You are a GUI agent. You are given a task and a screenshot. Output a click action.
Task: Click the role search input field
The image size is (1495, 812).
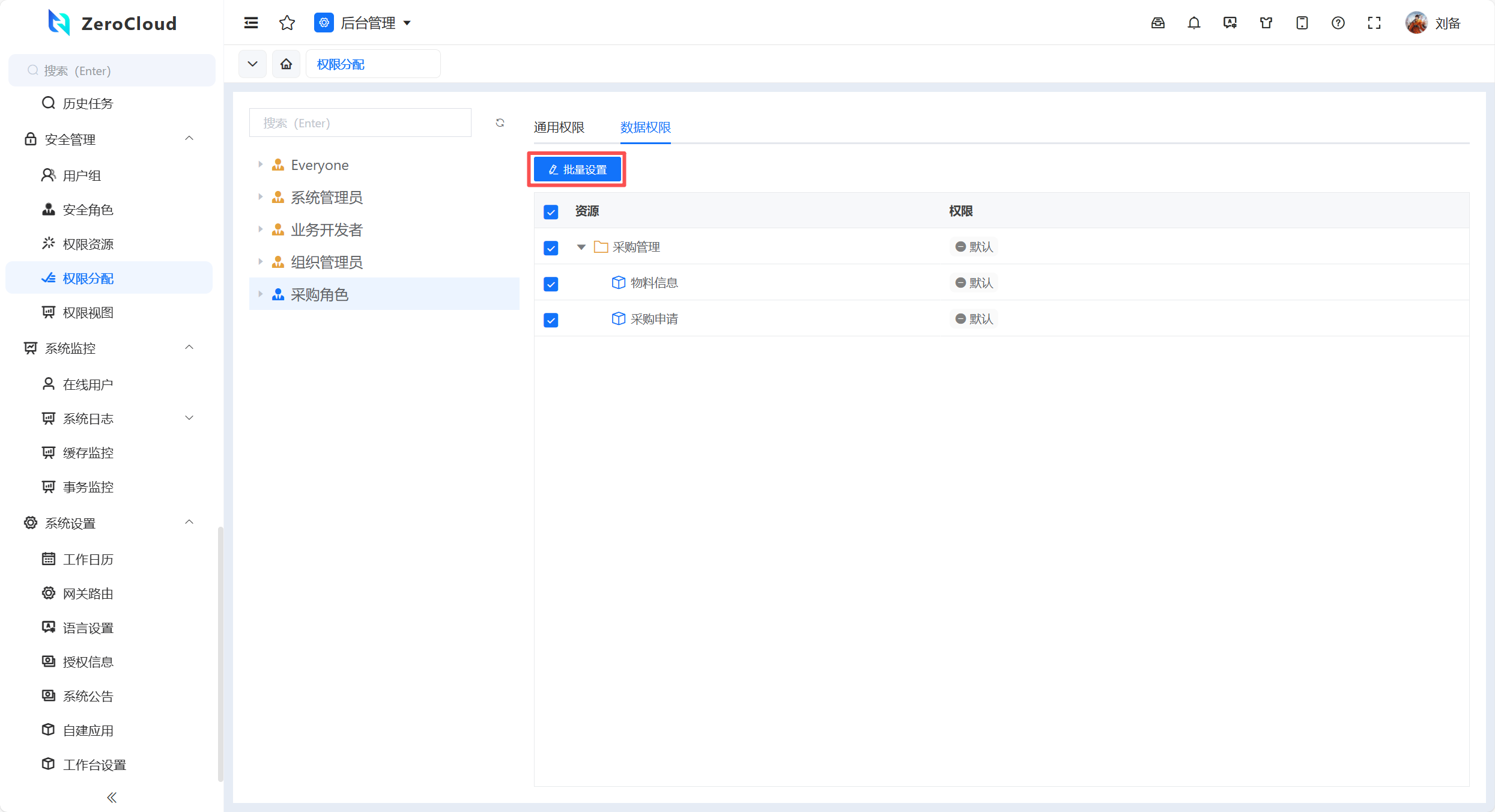click(x=360, y=123)
